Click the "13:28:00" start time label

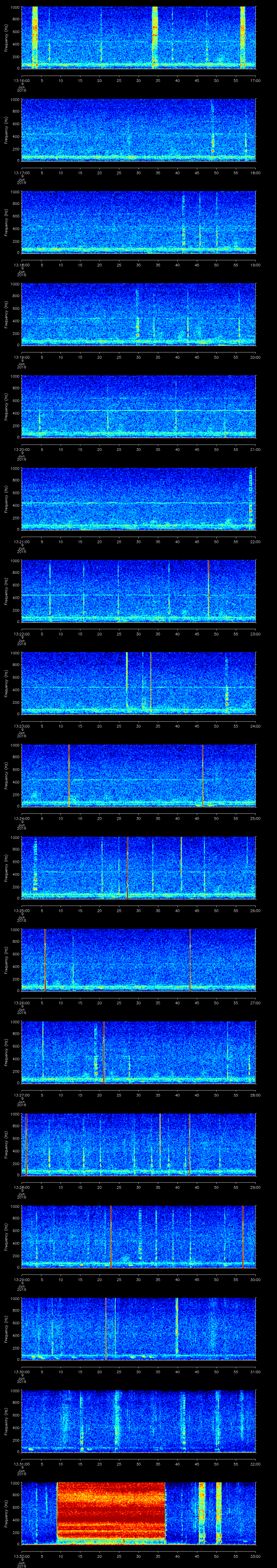[x=22, y=1187]
